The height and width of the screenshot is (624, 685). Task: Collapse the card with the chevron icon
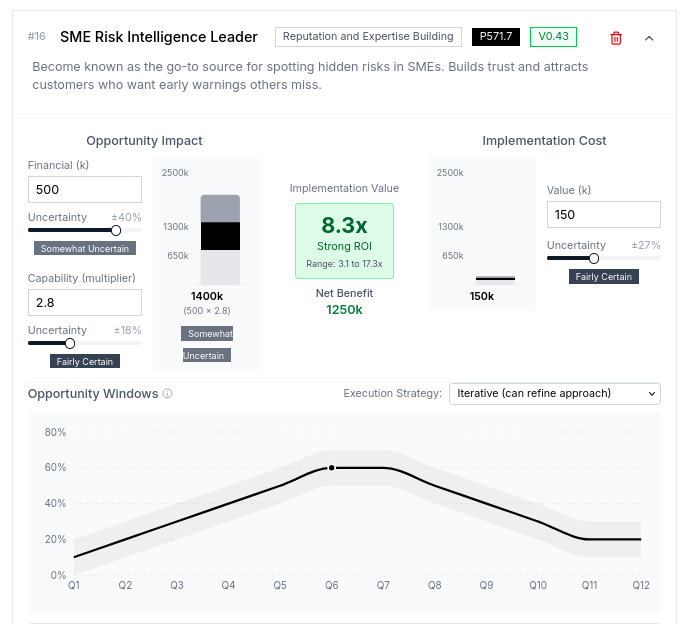[x=649, y=38]
